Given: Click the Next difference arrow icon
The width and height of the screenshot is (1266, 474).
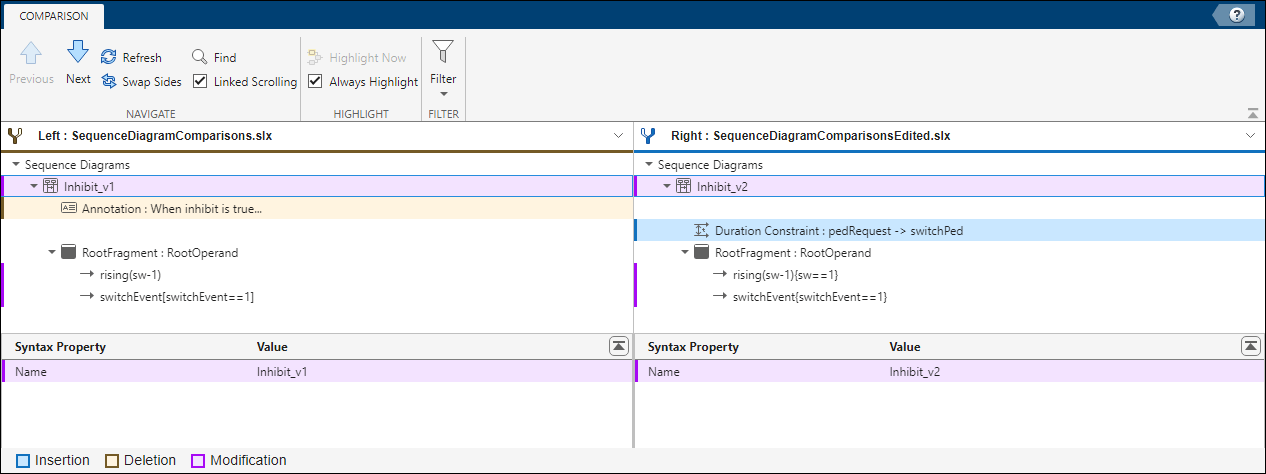Looking at the screenshot, I should point(78,52).
